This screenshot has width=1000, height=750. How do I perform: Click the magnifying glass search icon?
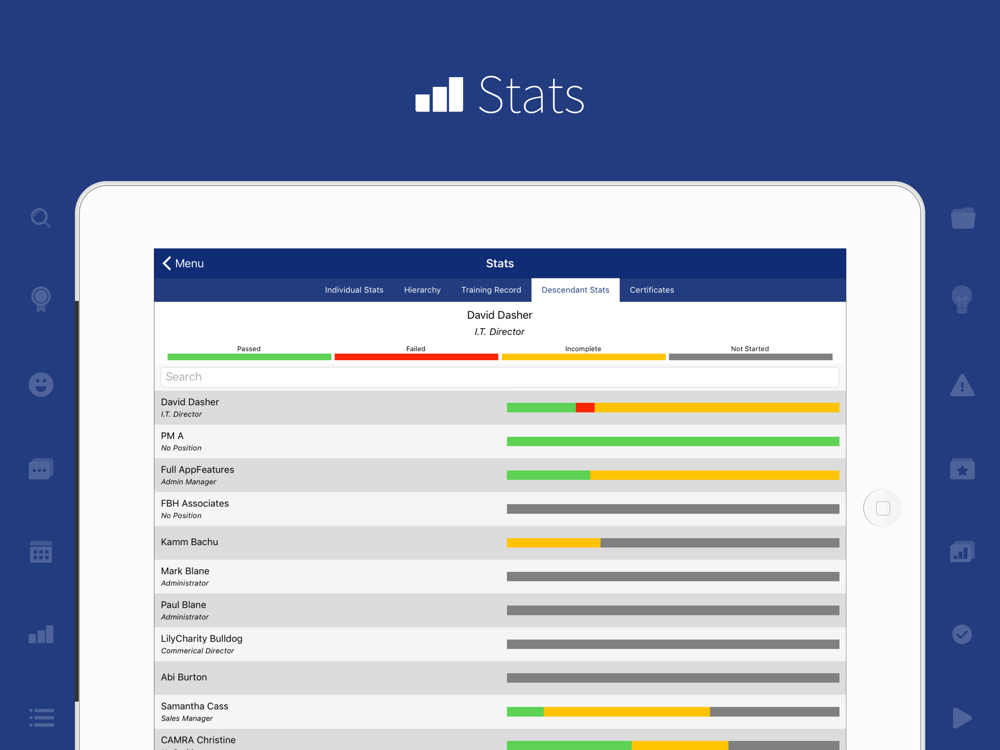pyautogui.click(x=41, y=218)
